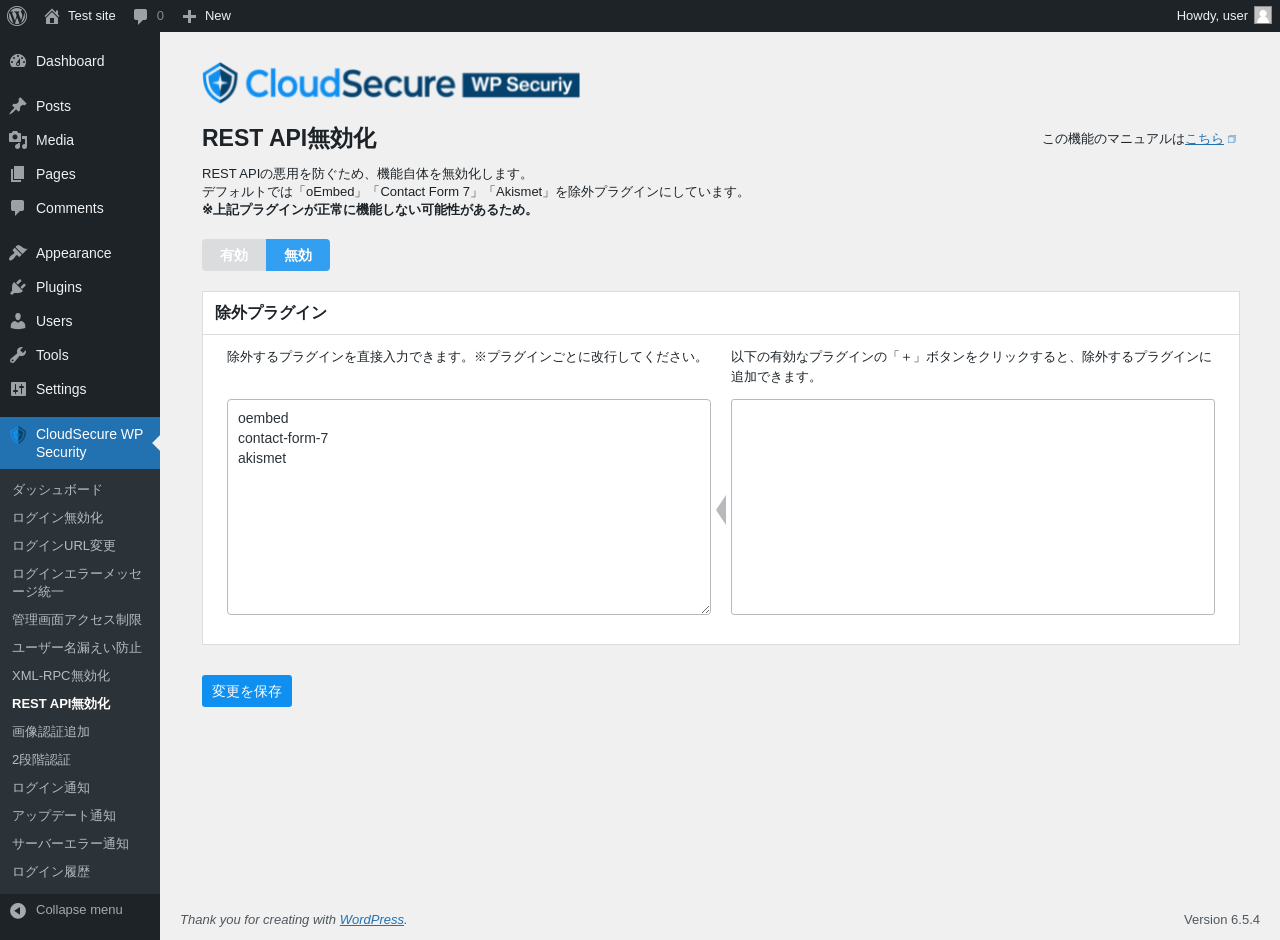Screen dimensions: 1280x940
Task: Open the Plugins menu
Action: [x=80, y=287]
